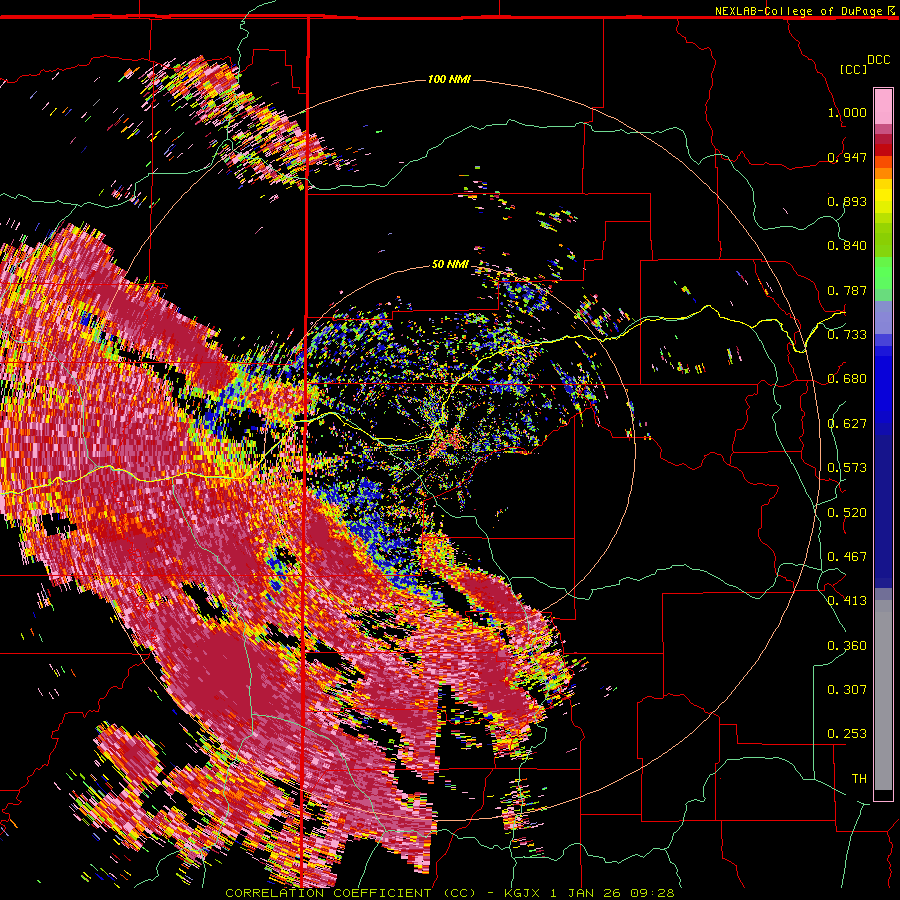Click the 0.840 value on color scale
Image resolution: width=900 pixels, height=900 pixels.
[x=847, y=246]
